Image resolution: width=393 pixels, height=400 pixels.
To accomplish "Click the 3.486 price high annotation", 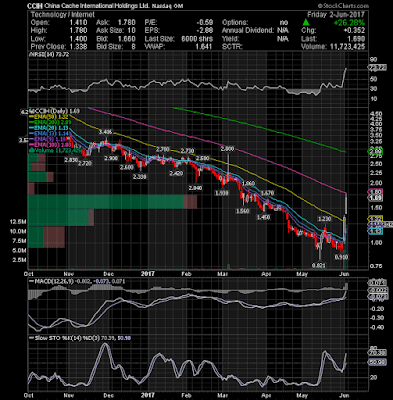I will pyautogui.click(x=105, y=132).
